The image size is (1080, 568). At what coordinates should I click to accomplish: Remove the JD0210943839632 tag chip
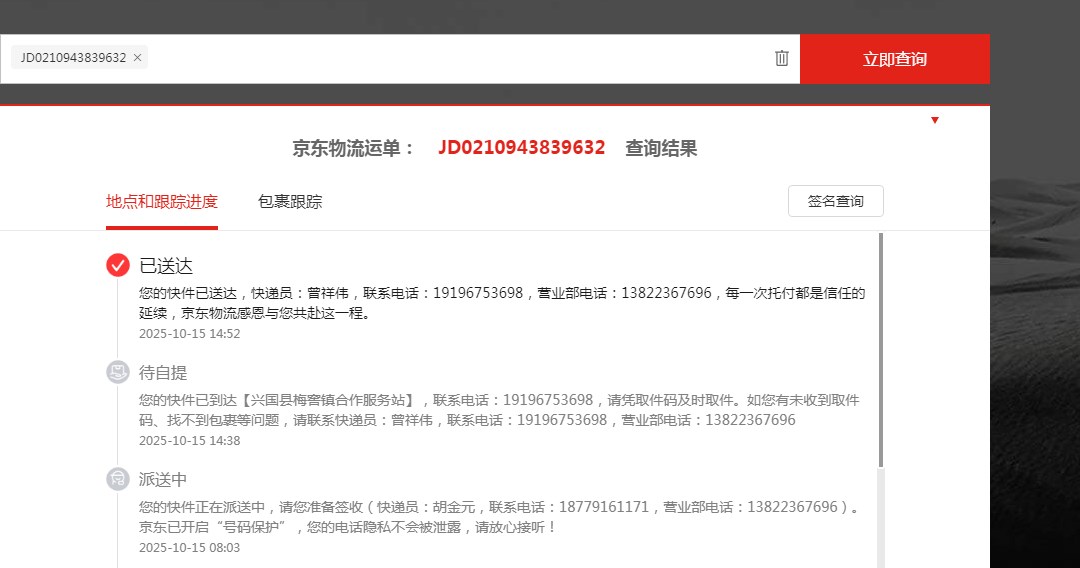click(x=137, y=58)
